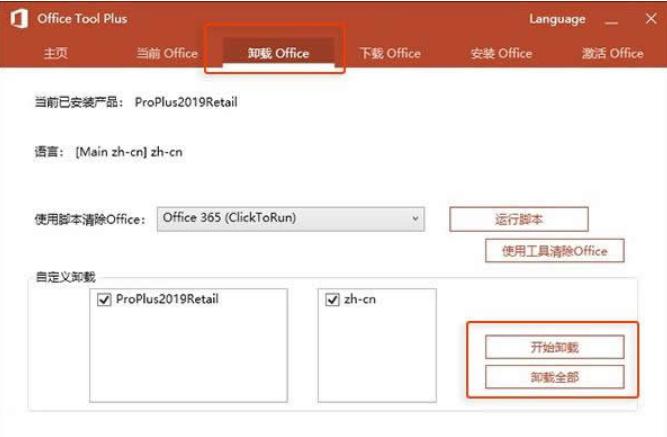Switch to the 当前 Office tab
This screenshot has width=667, height=437.
click(x=167, y=53)
